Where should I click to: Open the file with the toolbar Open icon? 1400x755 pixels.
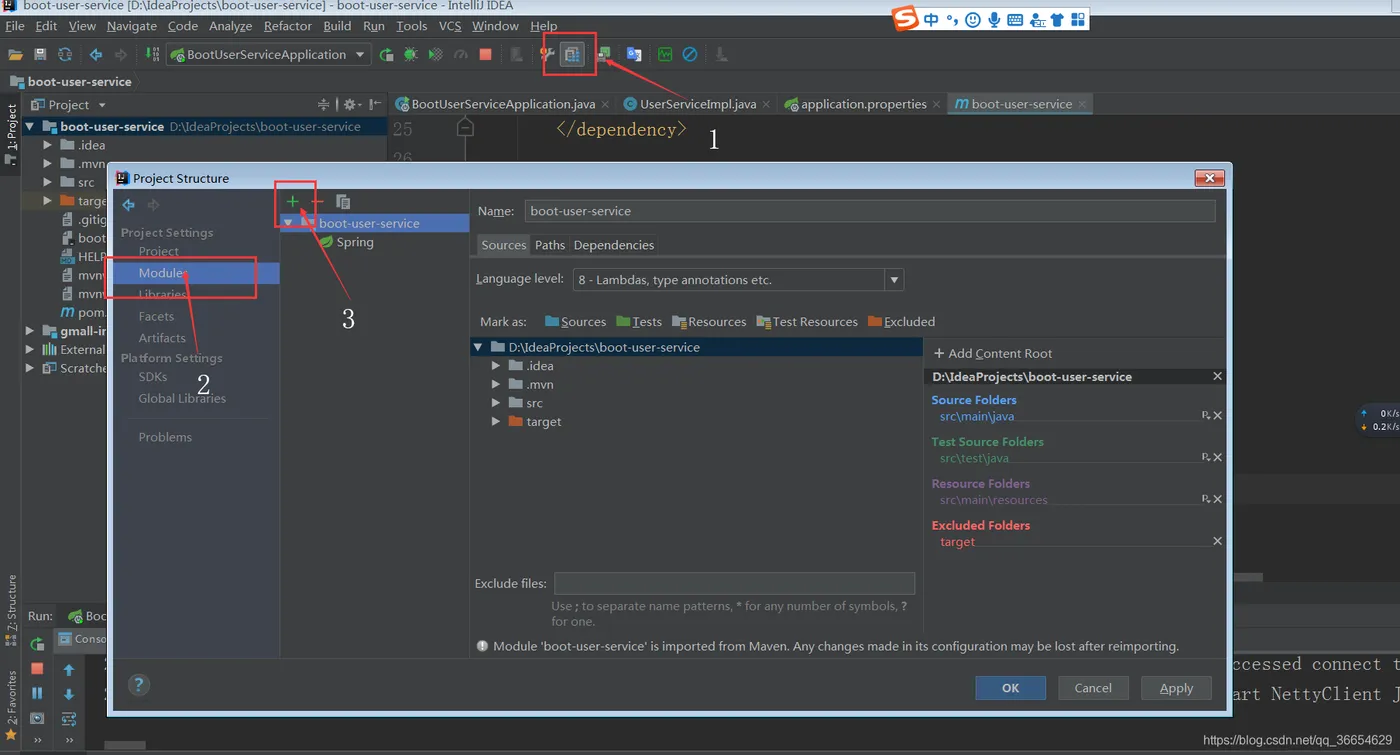coord(15,55)
